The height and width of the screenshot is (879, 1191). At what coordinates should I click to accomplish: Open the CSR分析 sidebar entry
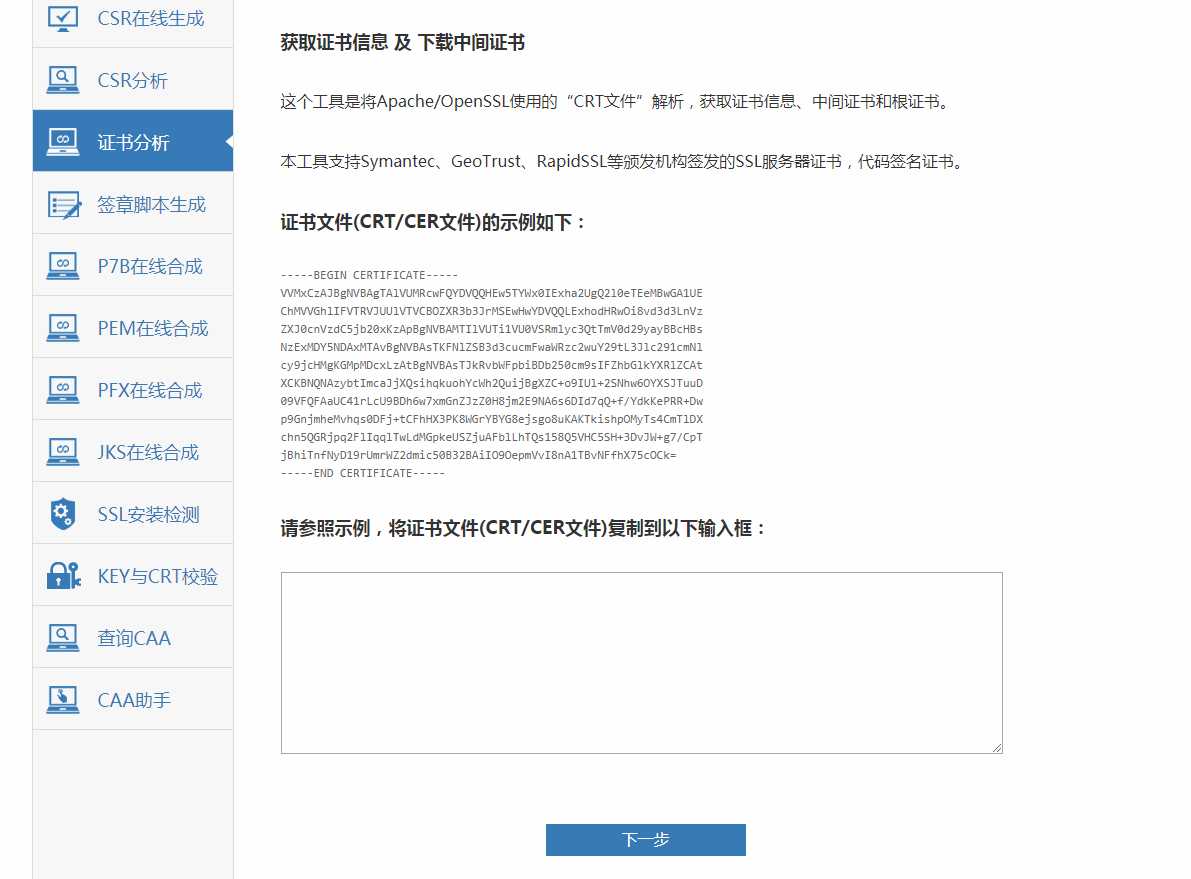(133, 79)
